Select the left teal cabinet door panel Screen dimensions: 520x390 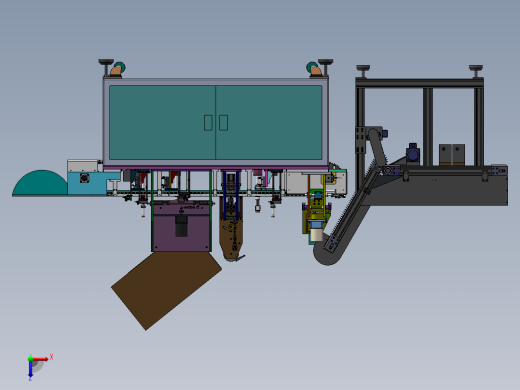[162, 122]
